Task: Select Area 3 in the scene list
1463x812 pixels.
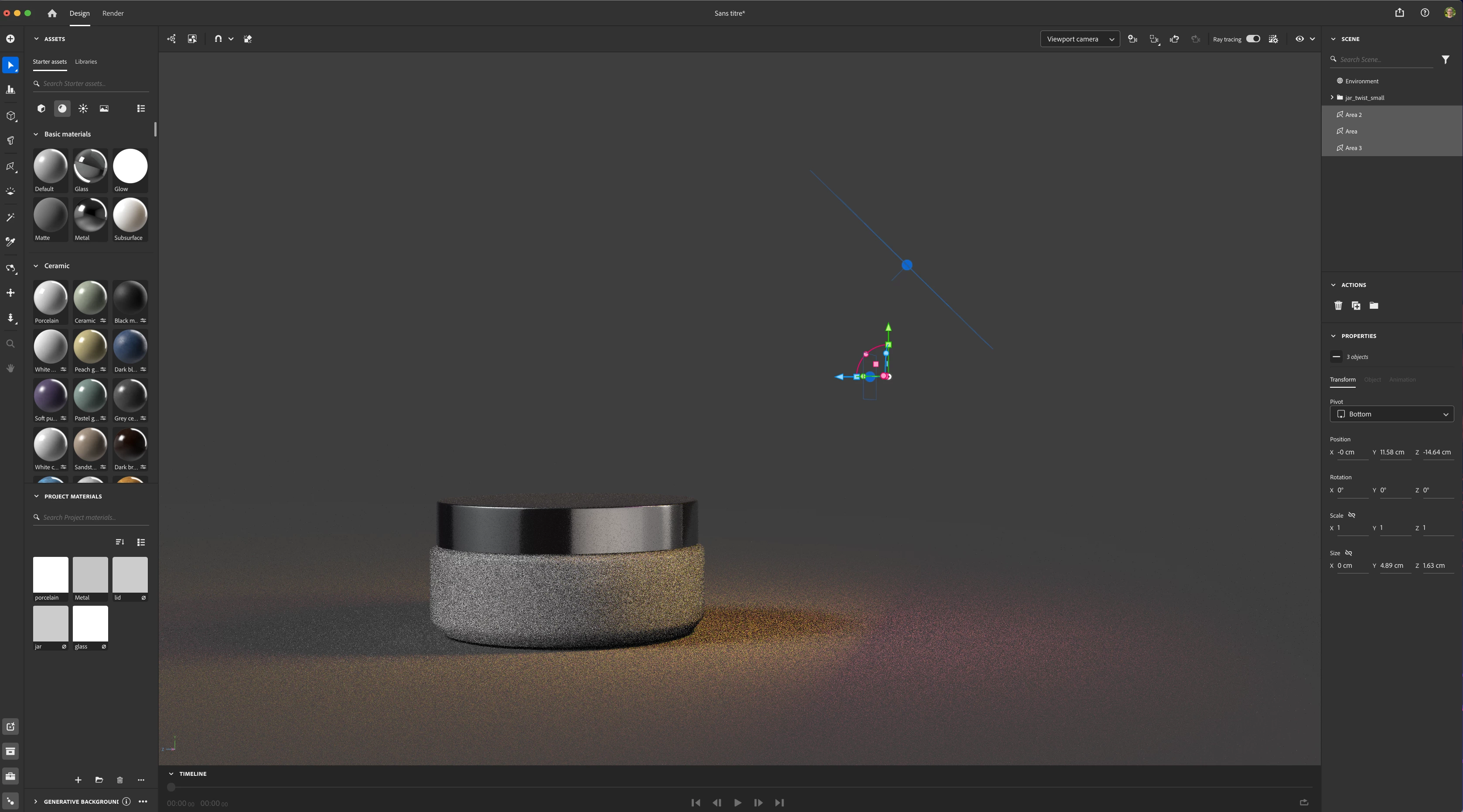Action: (x=1353, y=148)
